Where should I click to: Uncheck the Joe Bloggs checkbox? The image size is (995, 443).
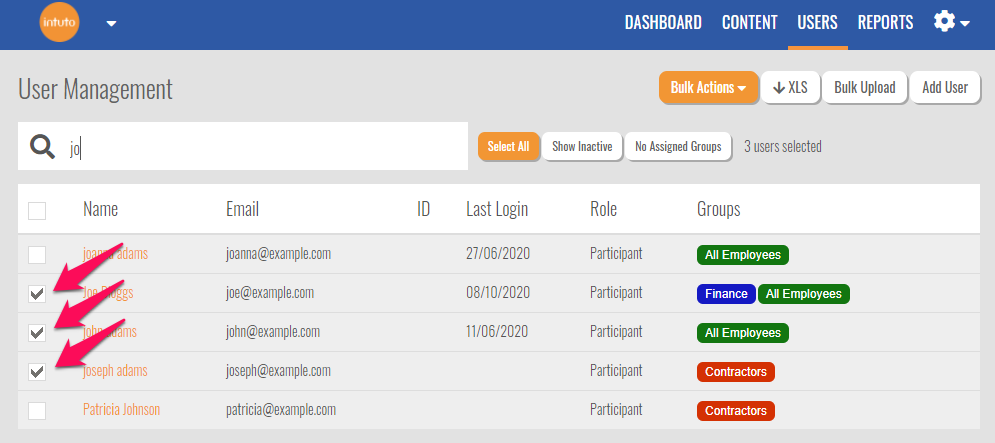[37, 294]
